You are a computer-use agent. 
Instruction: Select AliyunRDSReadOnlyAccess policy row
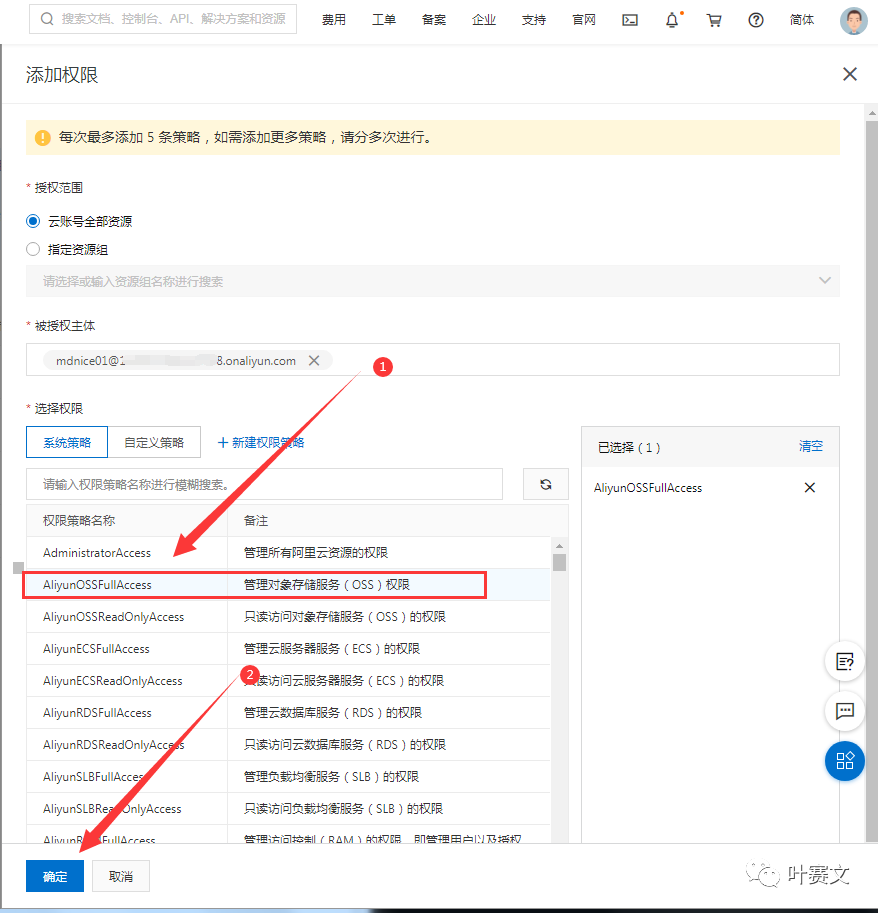pyautogui.click(x=288, y=745)
